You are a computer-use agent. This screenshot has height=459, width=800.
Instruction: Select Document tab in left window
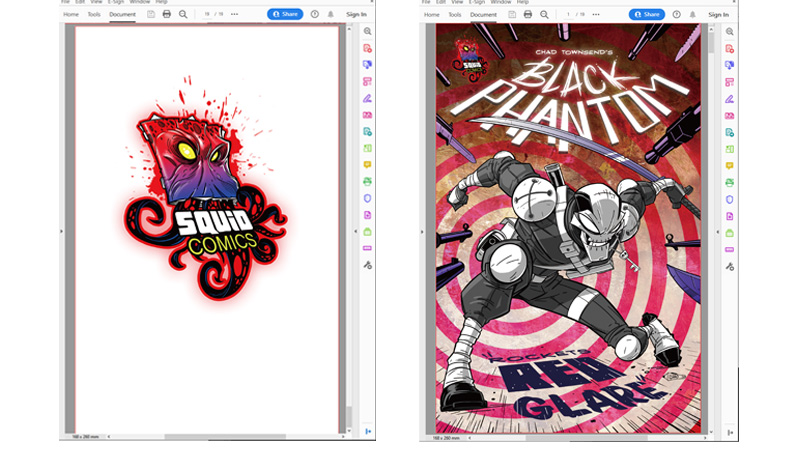(x=122, y=14)
